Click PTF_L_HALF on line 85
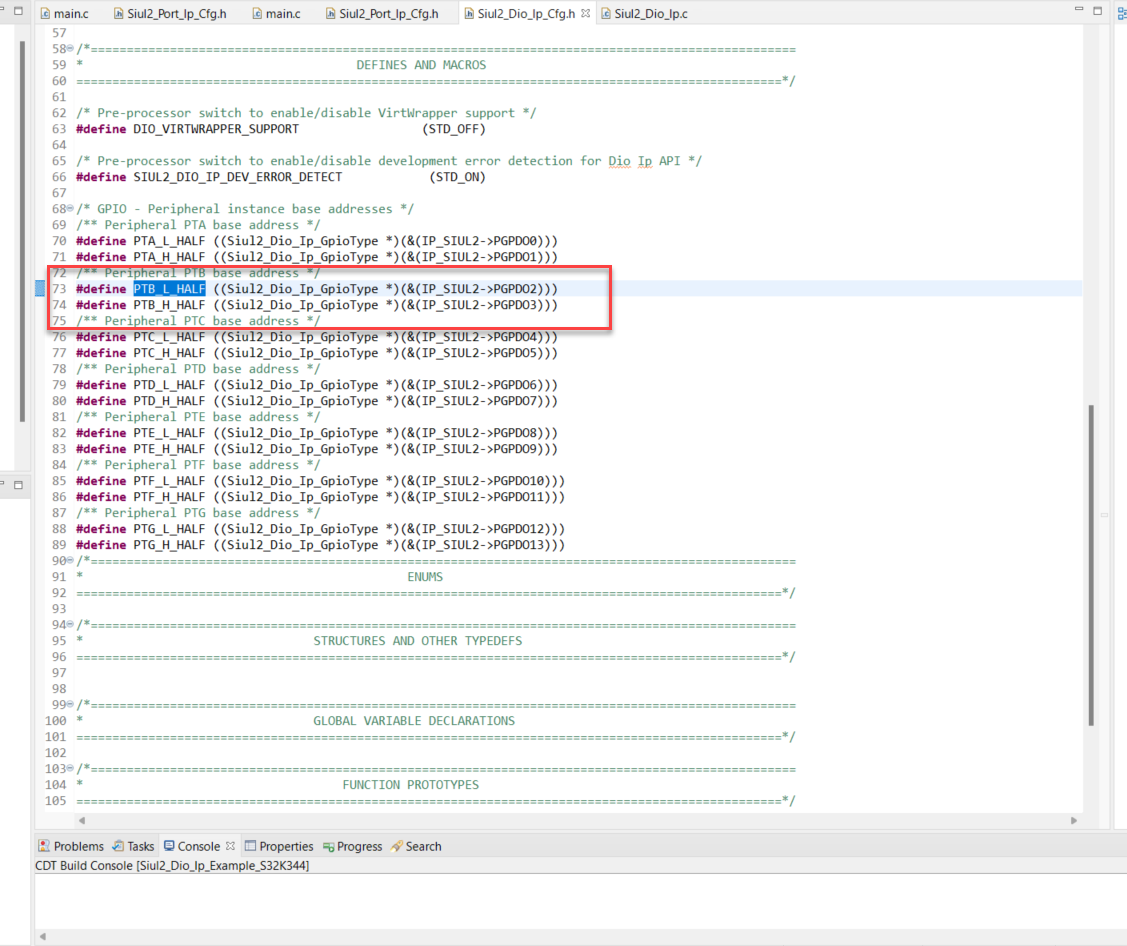Viewport: 1127px width, 946px height. 170,481
